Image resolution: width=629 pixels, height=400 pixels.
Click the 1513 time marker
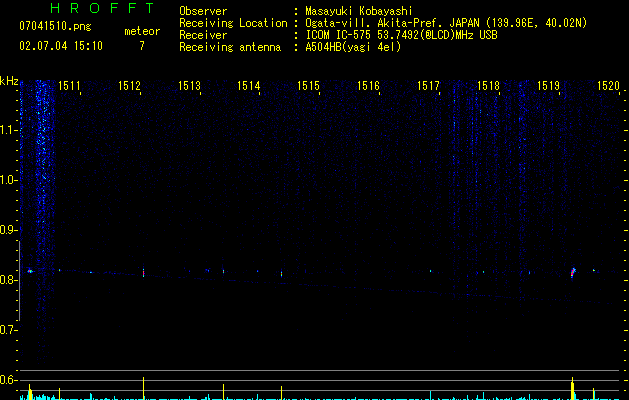[x=189, y=86]
